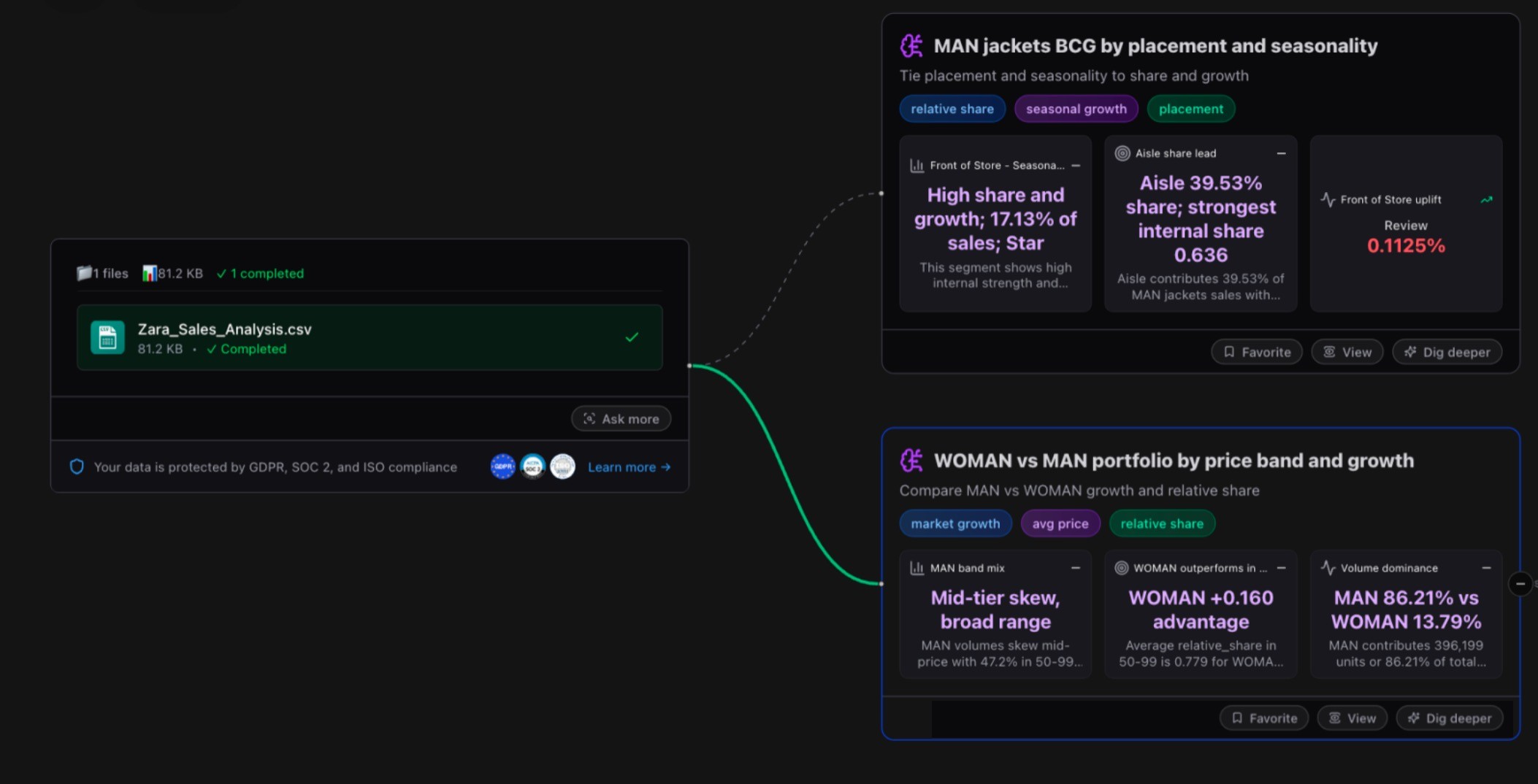Click the bar chart icon next to 81.2 KB
This screenshot has height=784, width=1538.
coord(149,273)
